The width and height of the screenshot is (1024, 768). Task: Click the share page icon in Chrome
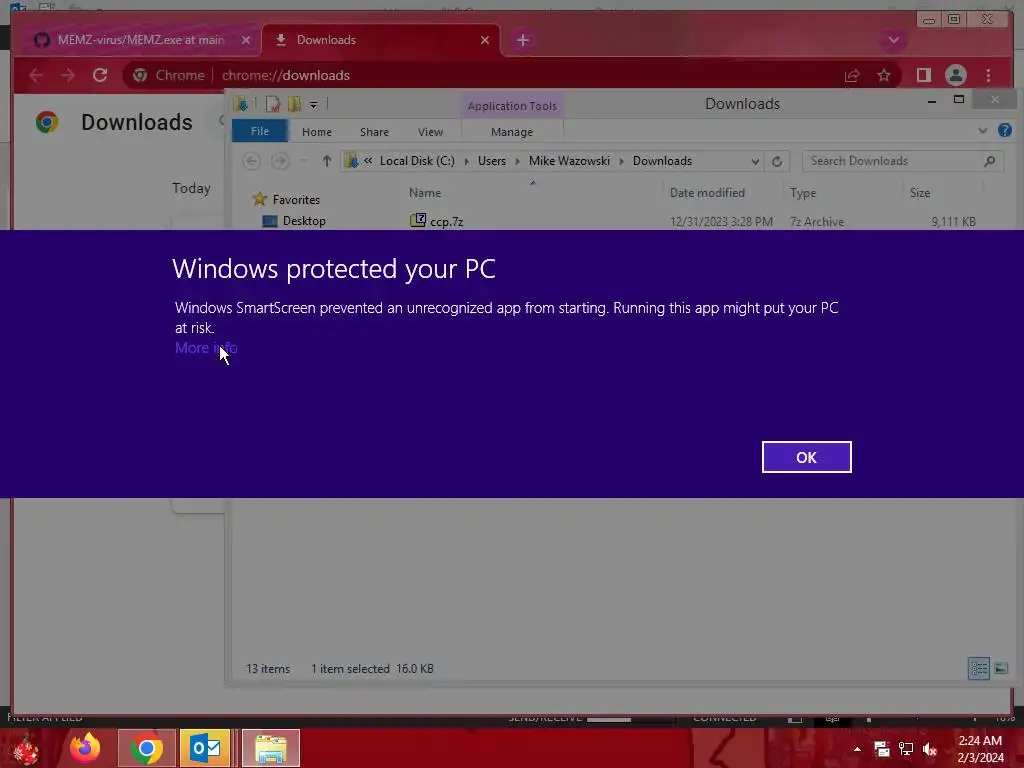point(852,76)
